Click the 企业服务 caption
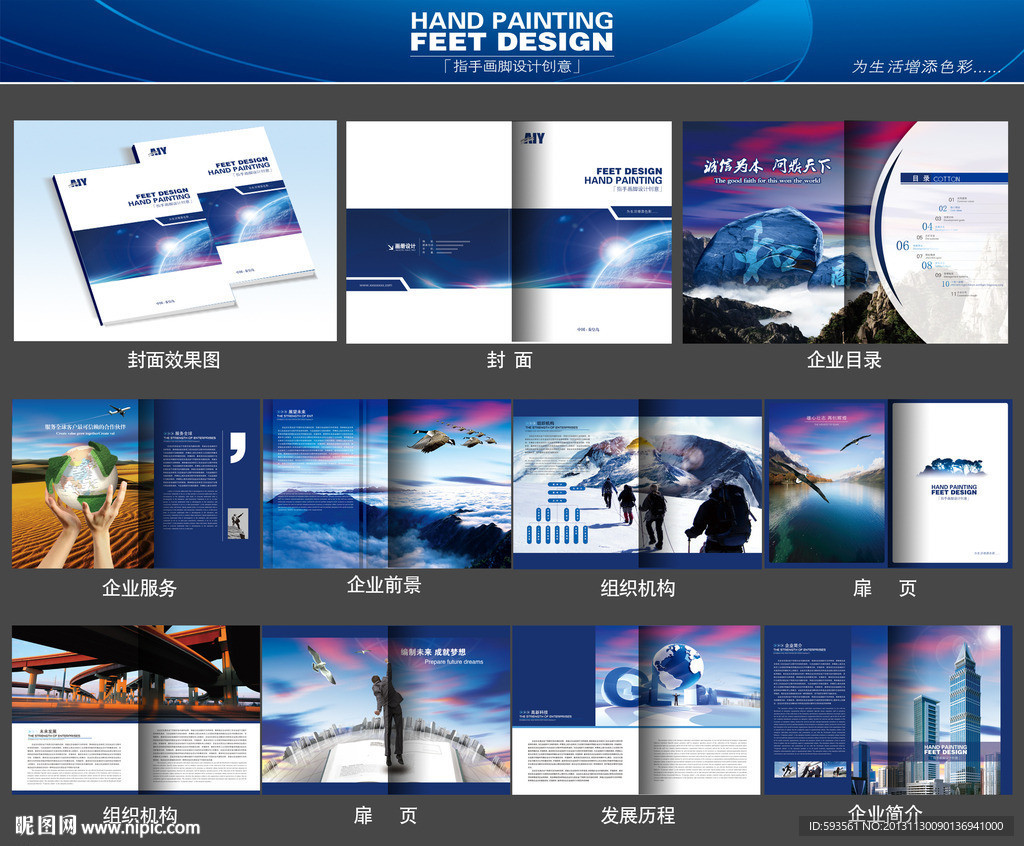Image resolution: width=1024 pixels, height=846 pixels. coord(140,588)
